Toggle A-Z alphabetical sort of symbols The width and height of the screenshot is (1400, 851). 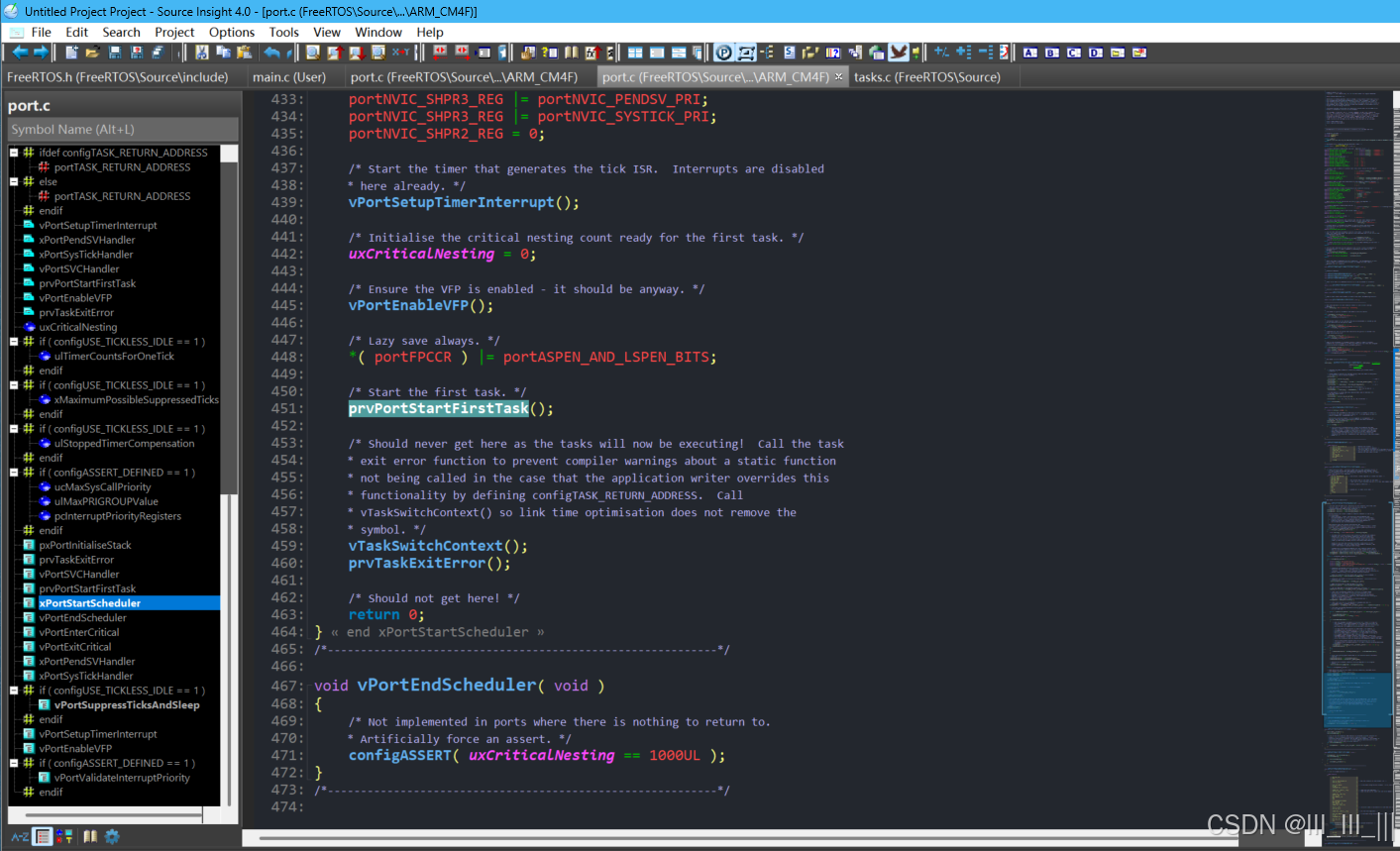pyautogui.click(x=20, y=836)
